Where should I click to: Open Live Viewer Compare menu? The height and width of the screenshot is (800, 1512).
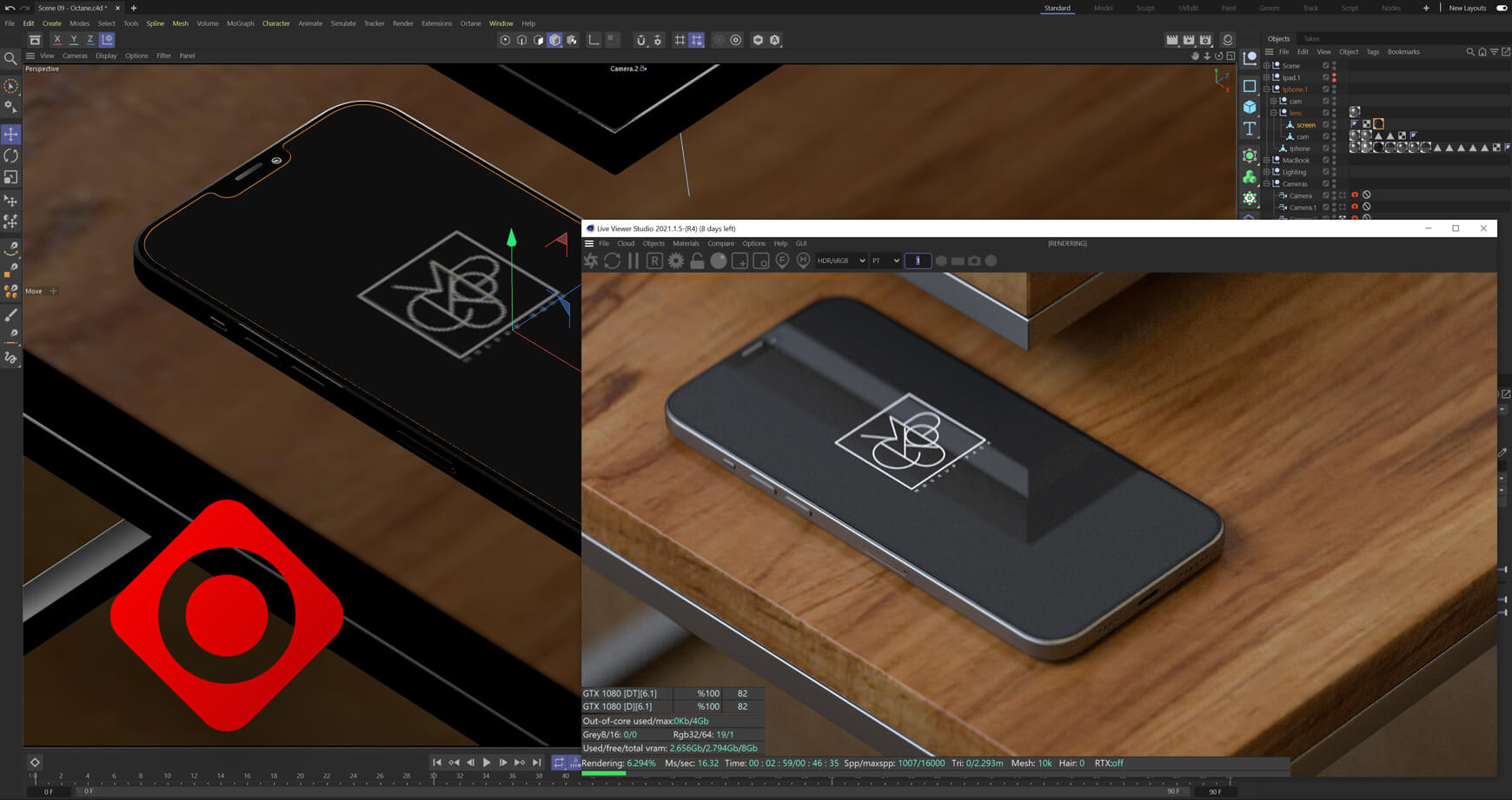pyautogui.click(x=720, y=243)
